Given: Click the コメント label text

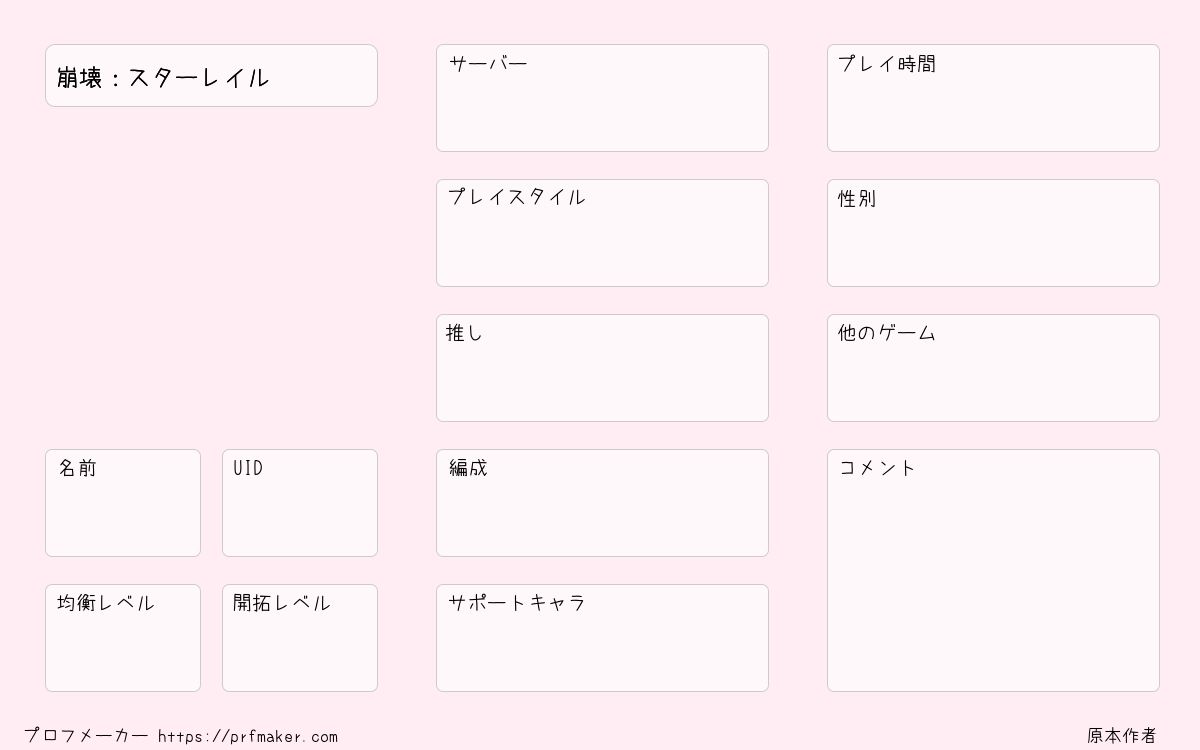Looking at the screenshot, I should 877,468.
